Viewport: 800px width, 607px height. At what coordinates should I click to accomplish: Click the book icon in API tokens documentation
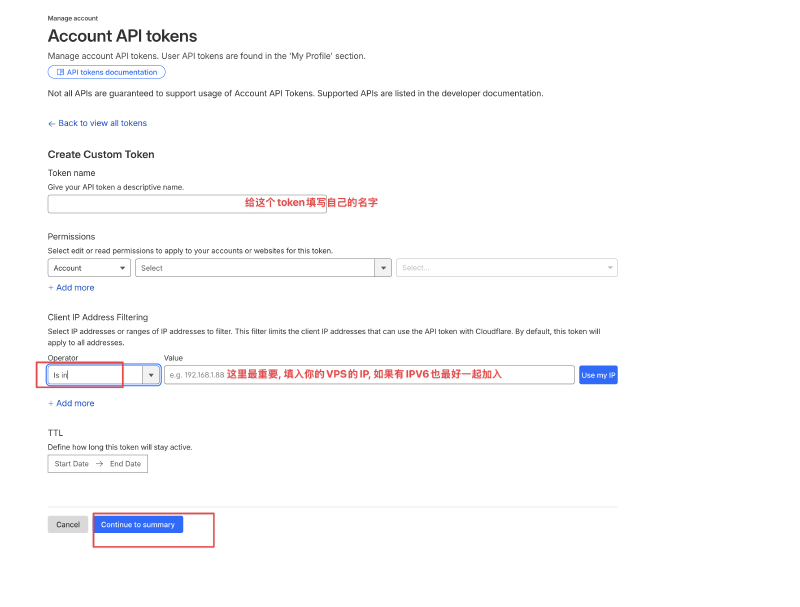point(59,72)
